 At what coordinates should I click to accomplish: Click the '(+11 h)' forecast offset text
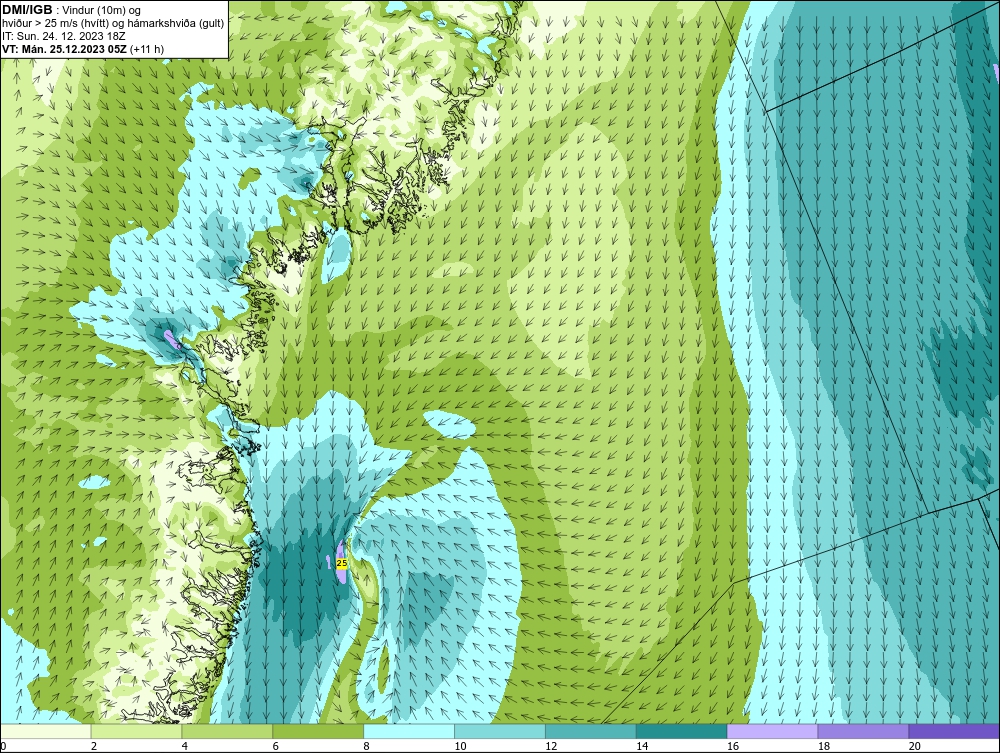[x=148, y=49]
